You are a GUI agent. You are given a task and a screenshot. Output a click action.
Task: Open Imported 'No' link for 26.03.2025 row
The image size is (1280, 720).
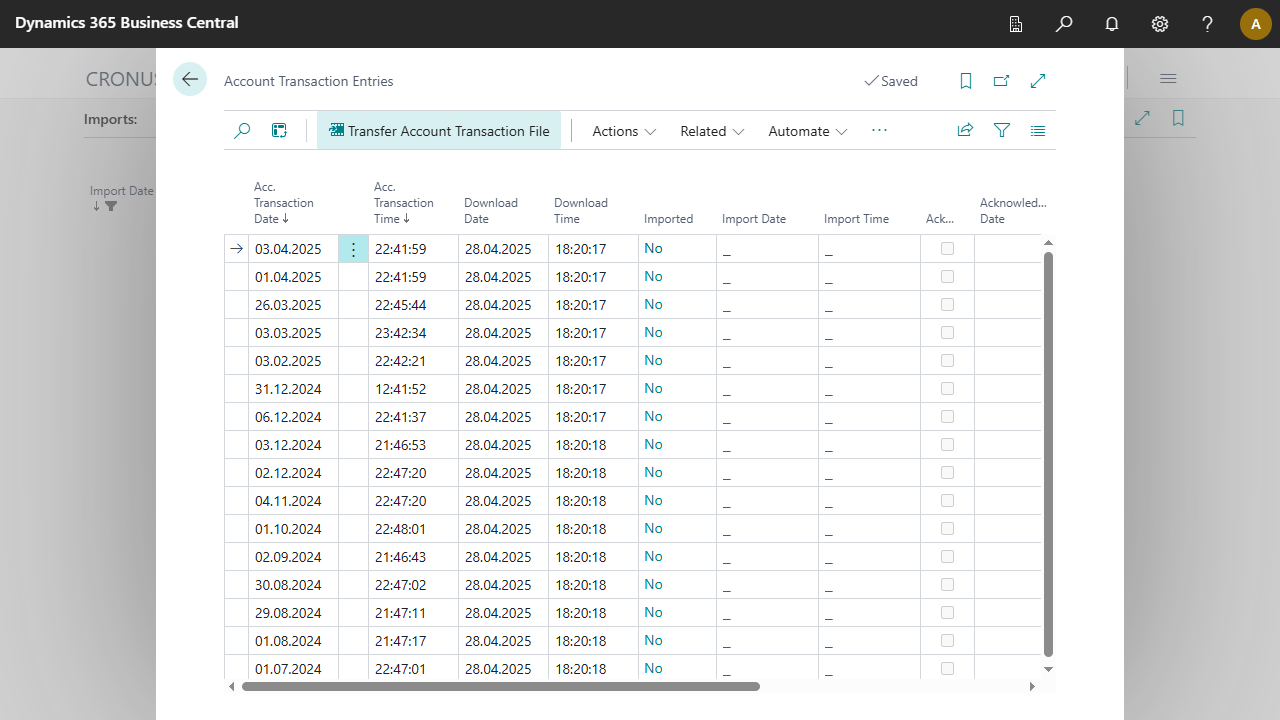click(x=653, y=304)
